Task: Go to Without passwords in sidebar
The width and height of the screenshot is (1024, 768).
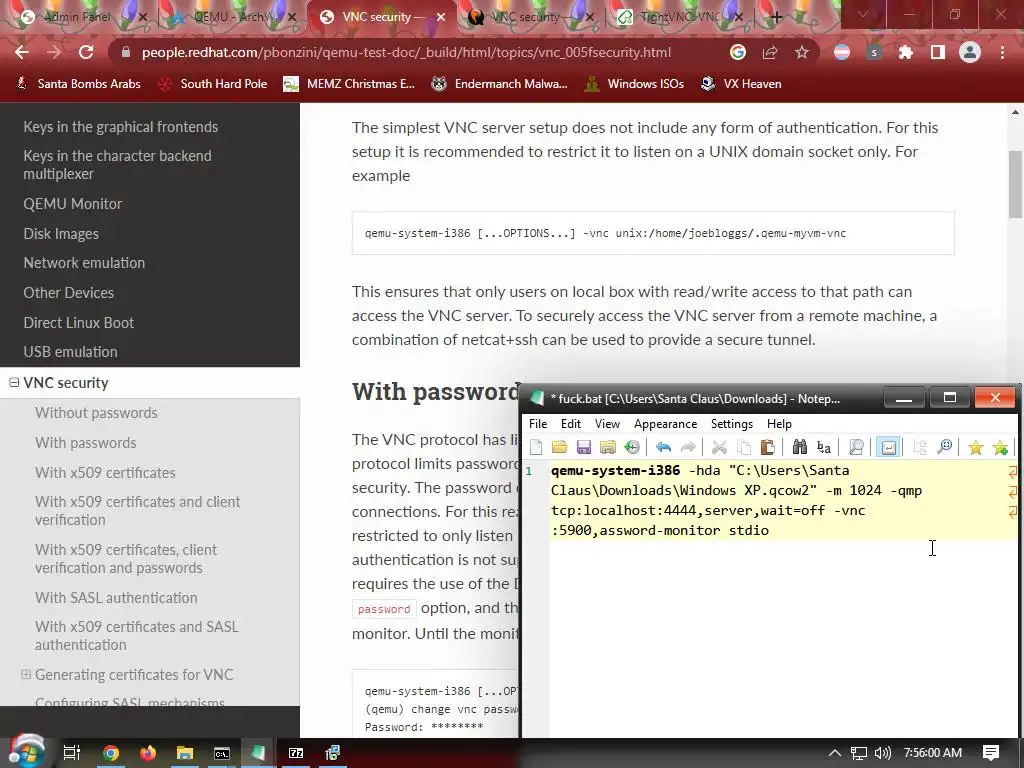Action: click(96, 413)
